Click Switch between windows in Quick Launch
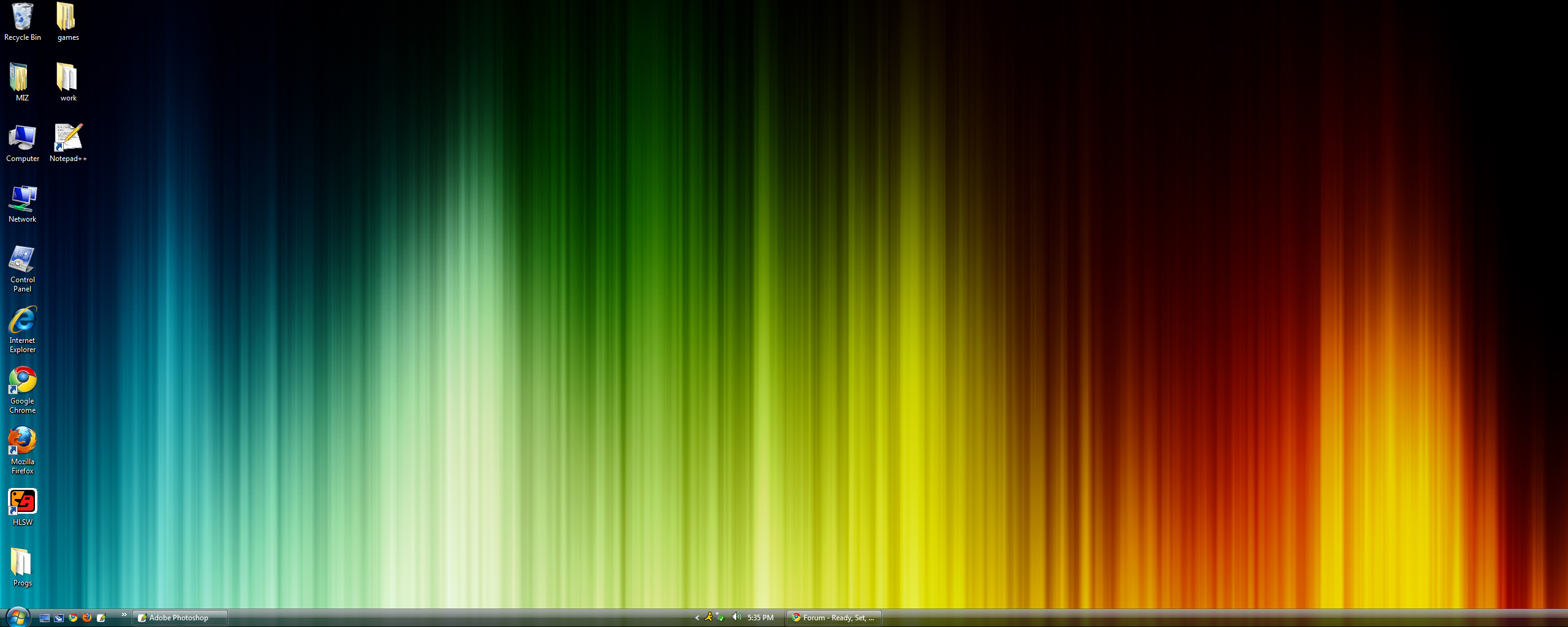The image size is (1568, 627). tap(59, 618)
